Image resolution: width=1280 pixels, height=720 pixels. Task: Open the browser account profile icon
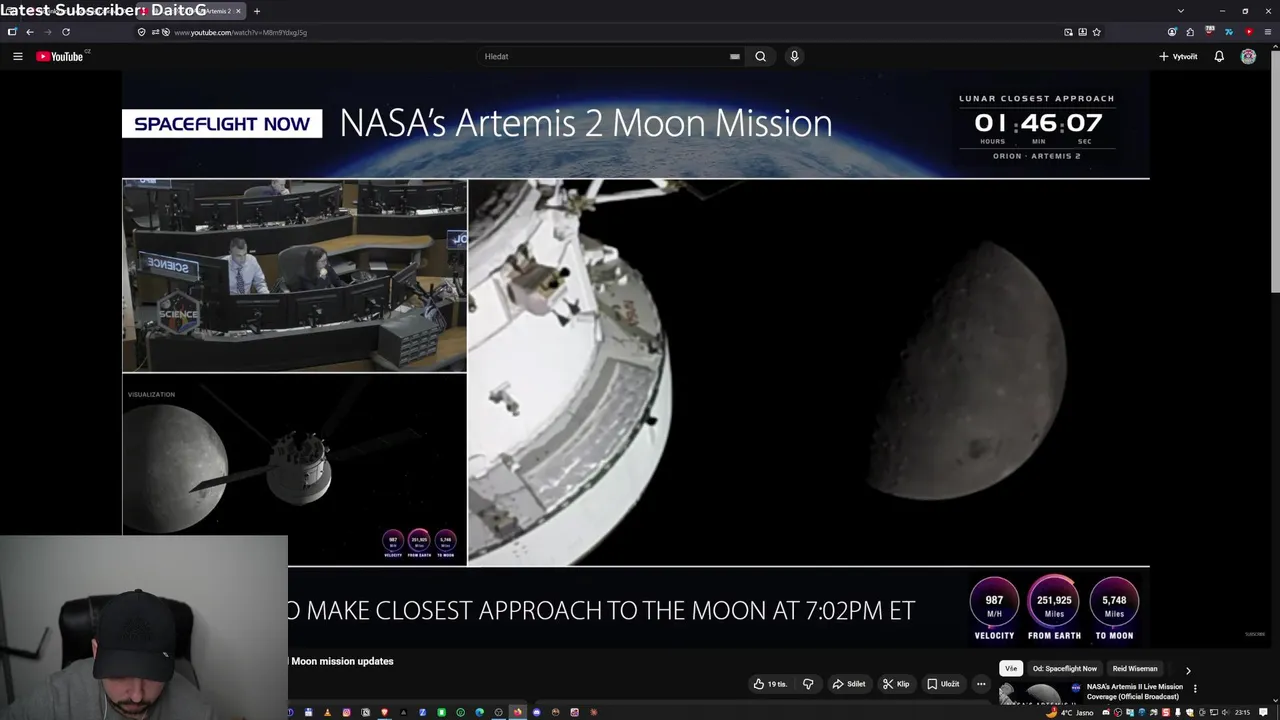point(1172,32)
